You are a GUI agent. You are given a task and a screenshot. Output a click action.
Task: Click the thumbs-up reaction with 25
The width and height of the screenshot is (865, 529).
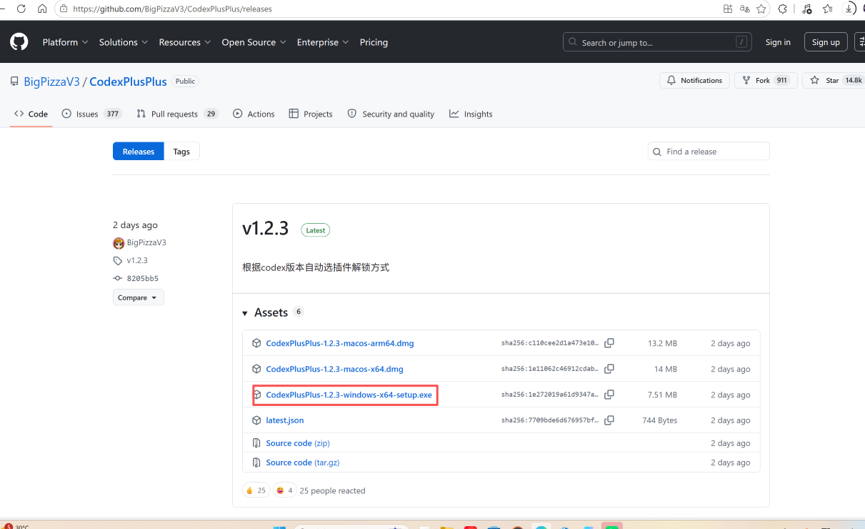256,490
